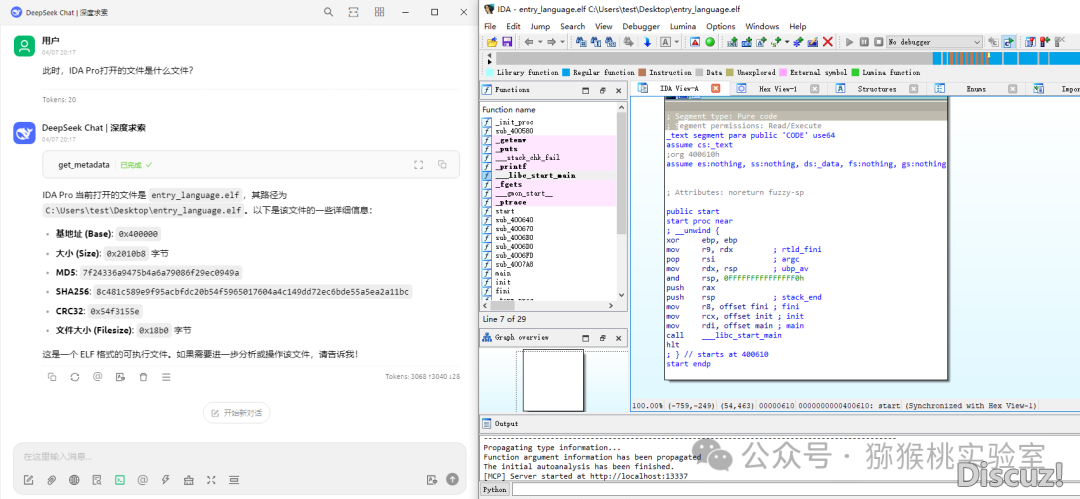This screenshot has height=499, width=1080.
Task: Click the web search globe icon
Action: pyautogui.click(x=74, y=480)
